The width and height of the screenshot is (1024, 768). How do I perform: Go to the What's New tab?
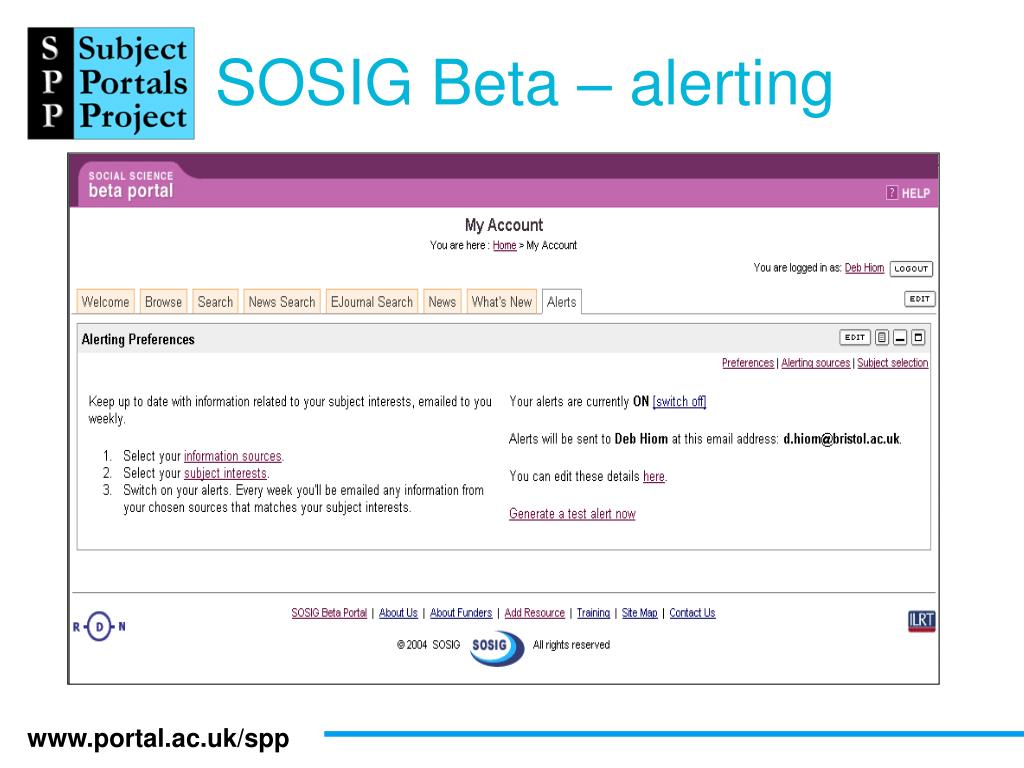coord(502,302)
